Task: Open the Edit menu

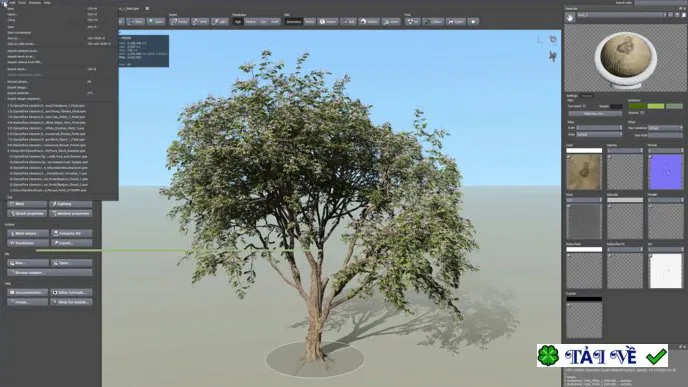Action: [x=13, y=3]
